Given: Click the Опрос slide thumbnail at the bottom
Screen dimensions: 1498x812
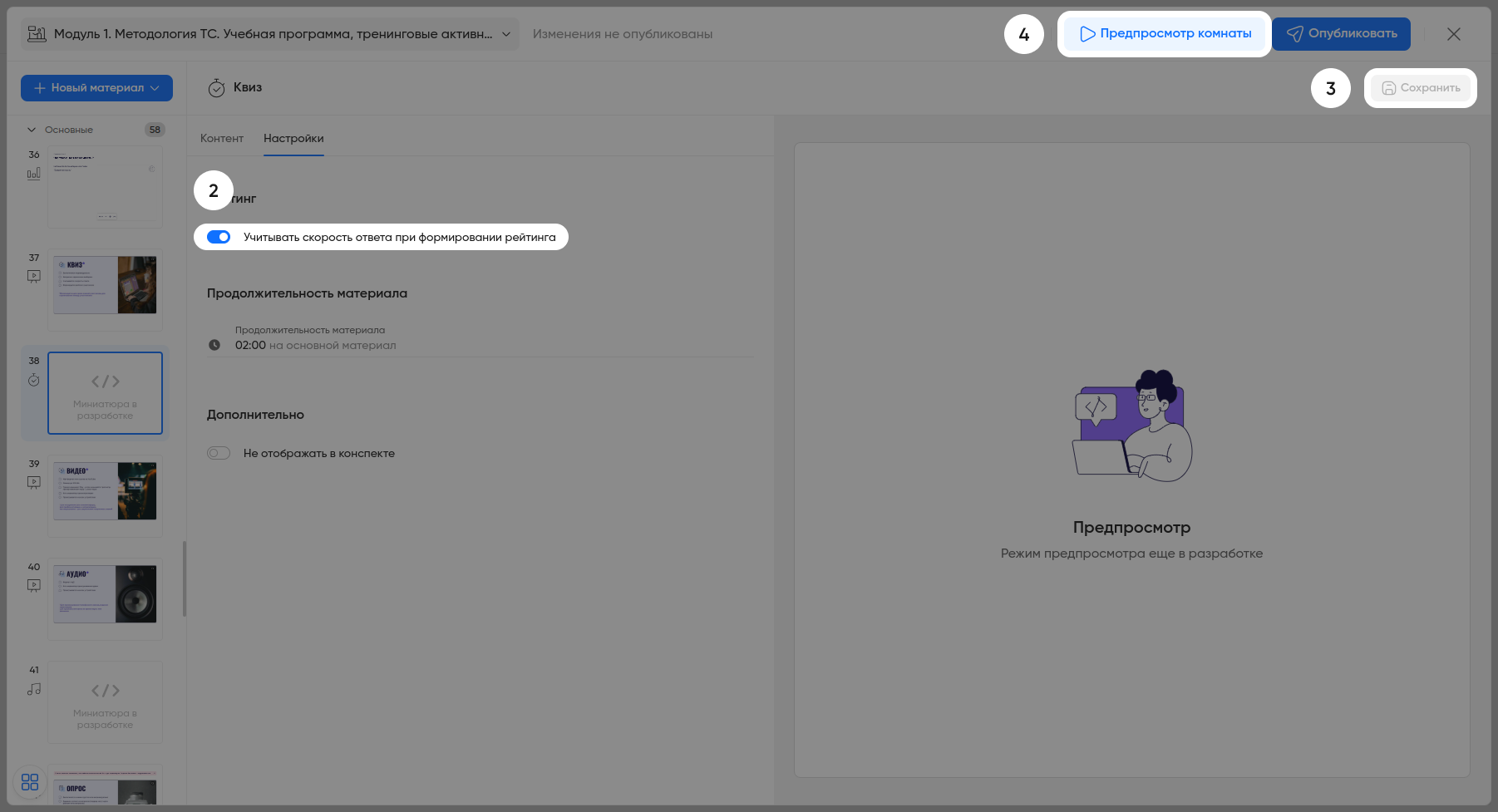Looking at the screenshot, I should 105,785.
